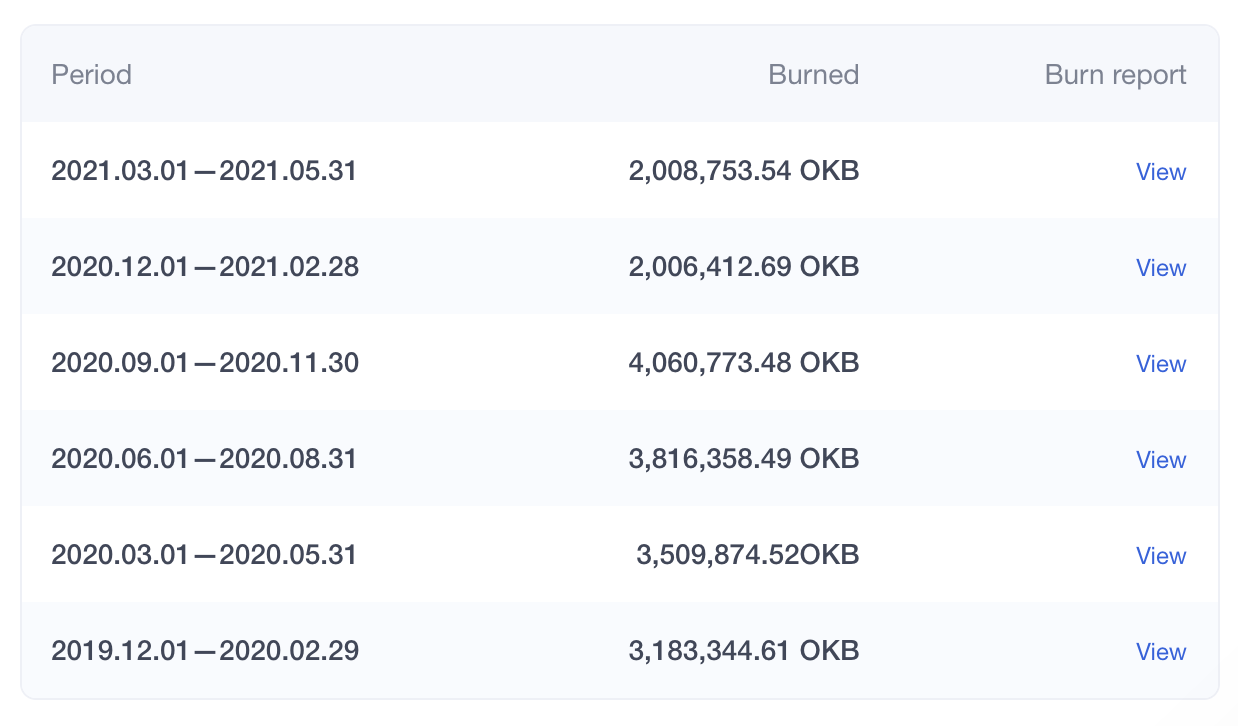Select the 2021.03.01—2021.05.31 period cell

(x=204, y=171)
